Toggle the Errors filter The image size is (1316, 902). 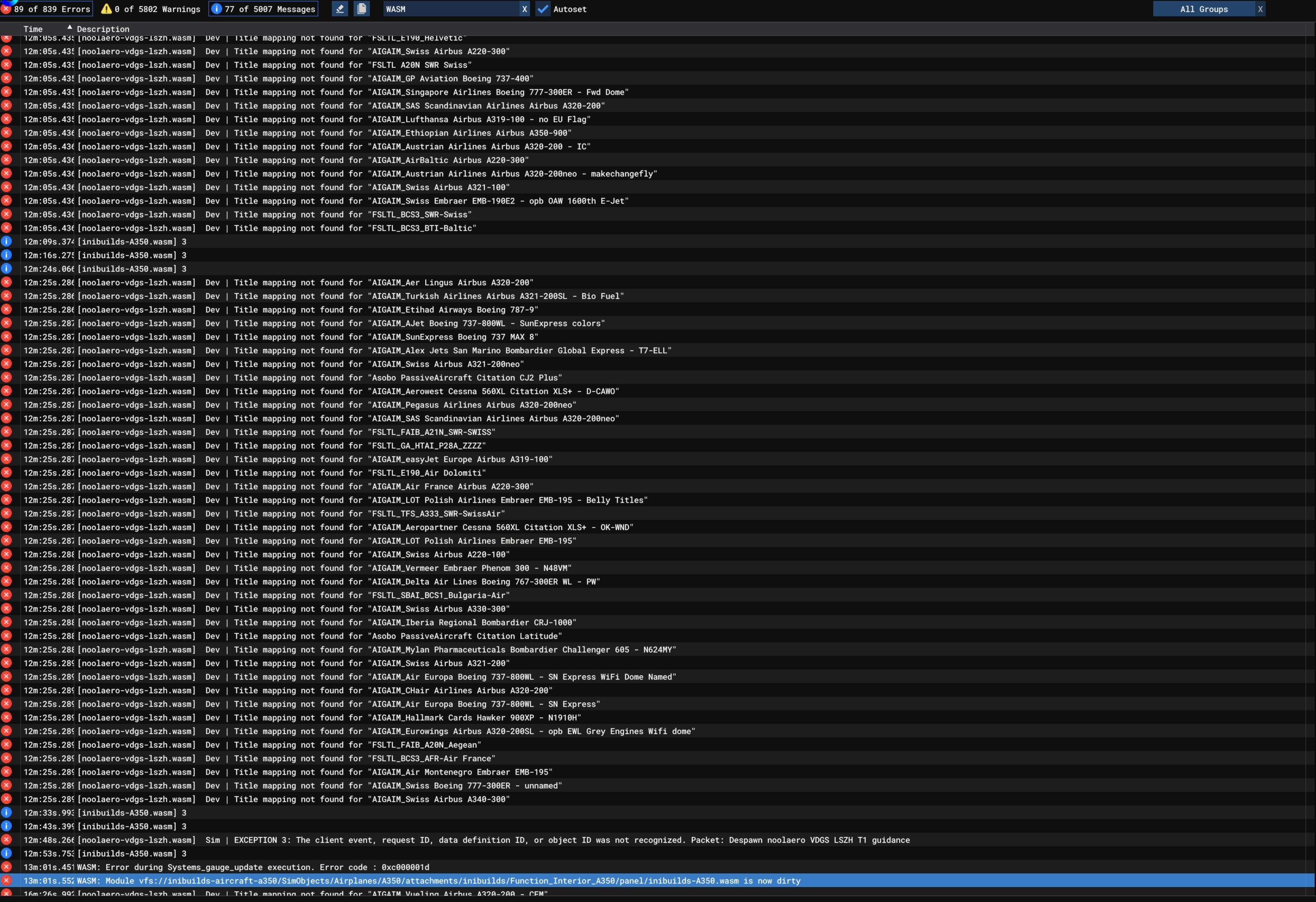click(46, 9)
